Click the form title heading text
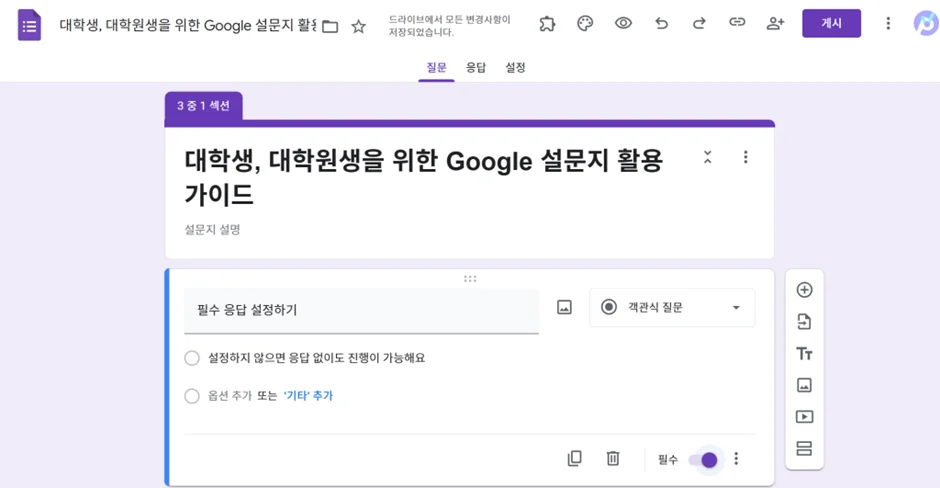 (x=423, y=177)
